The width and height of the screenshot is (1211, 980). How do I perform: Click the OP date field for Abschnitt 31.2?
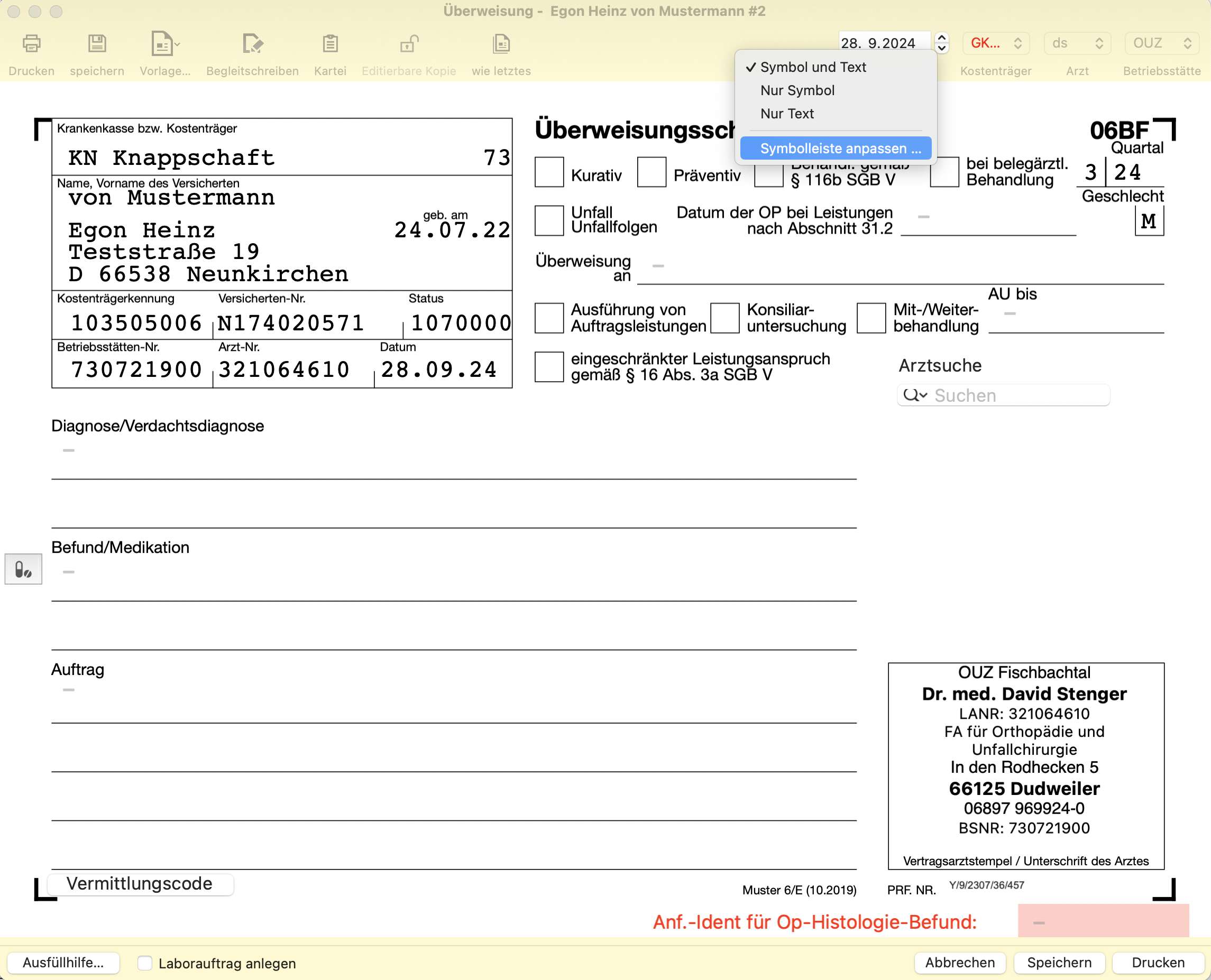click(988, 221)
